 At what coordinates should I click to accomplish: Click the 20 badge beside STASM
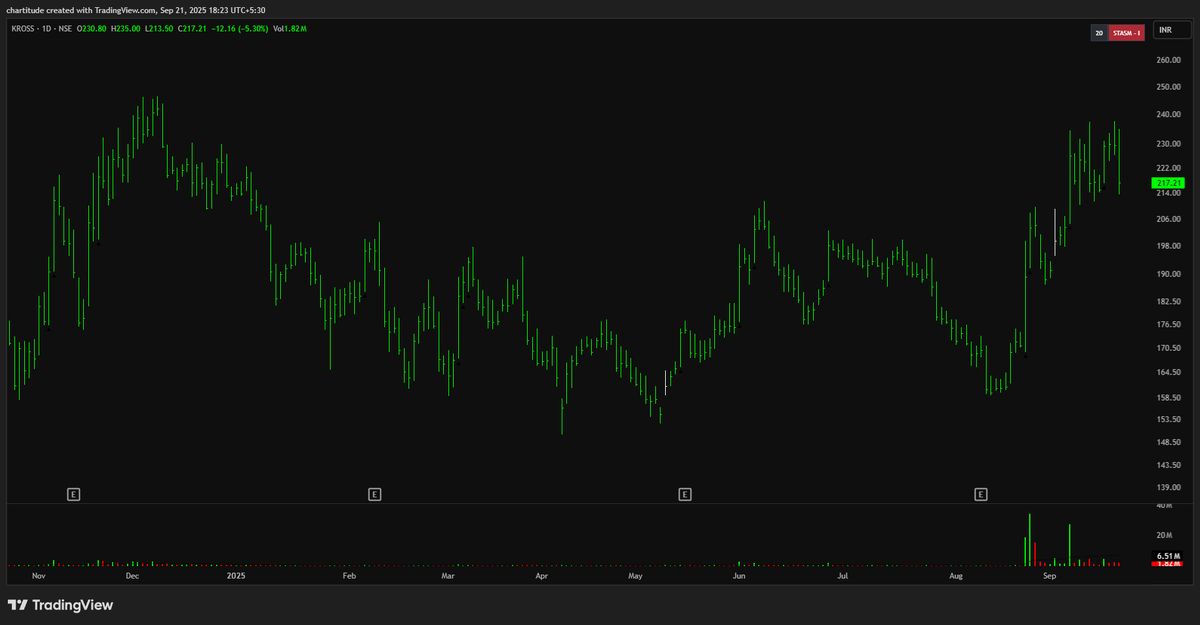1099,33
